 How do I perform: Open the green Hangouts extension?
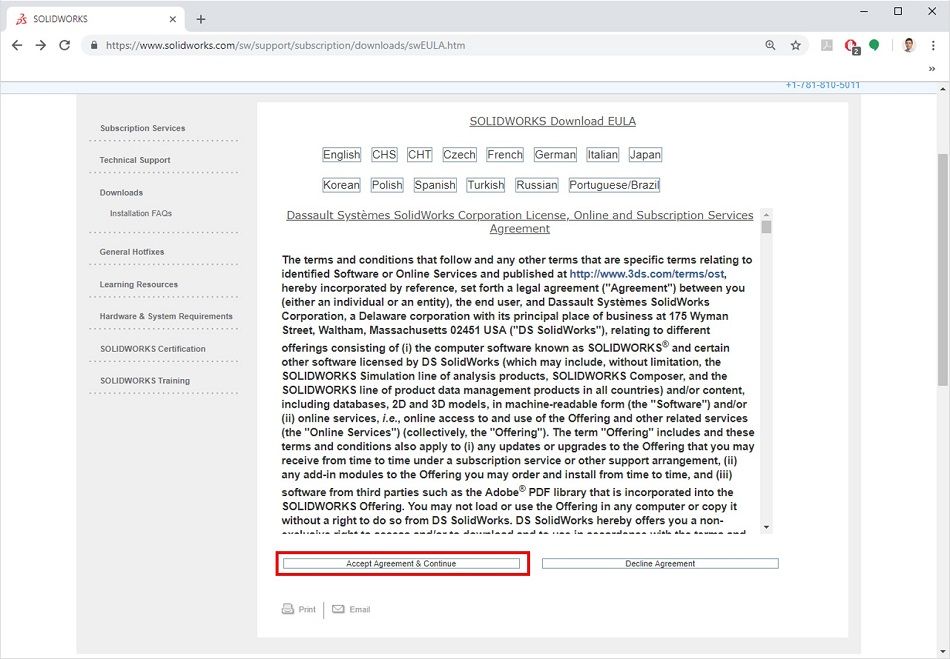[875, 45]
